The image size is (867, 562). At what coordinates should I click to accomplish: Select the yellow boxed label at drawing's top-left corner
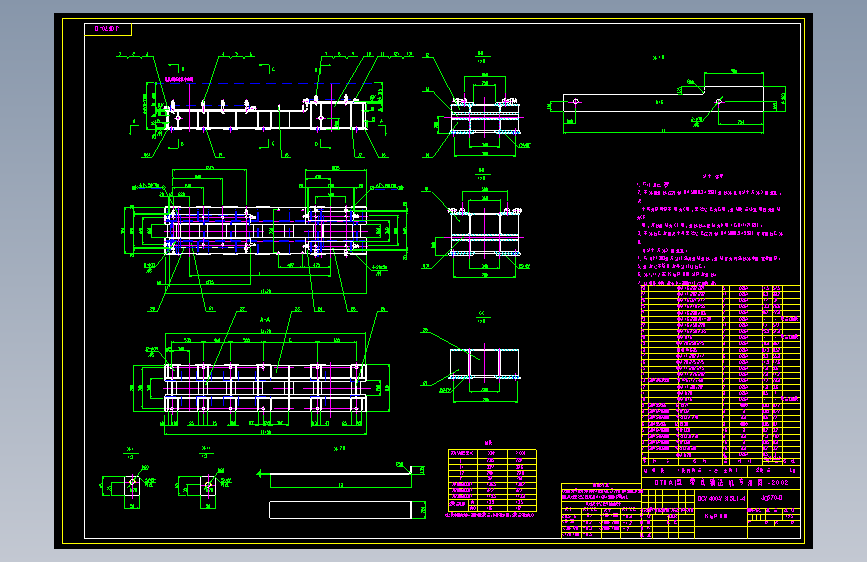pyautogui.click(x=108, y=29)
